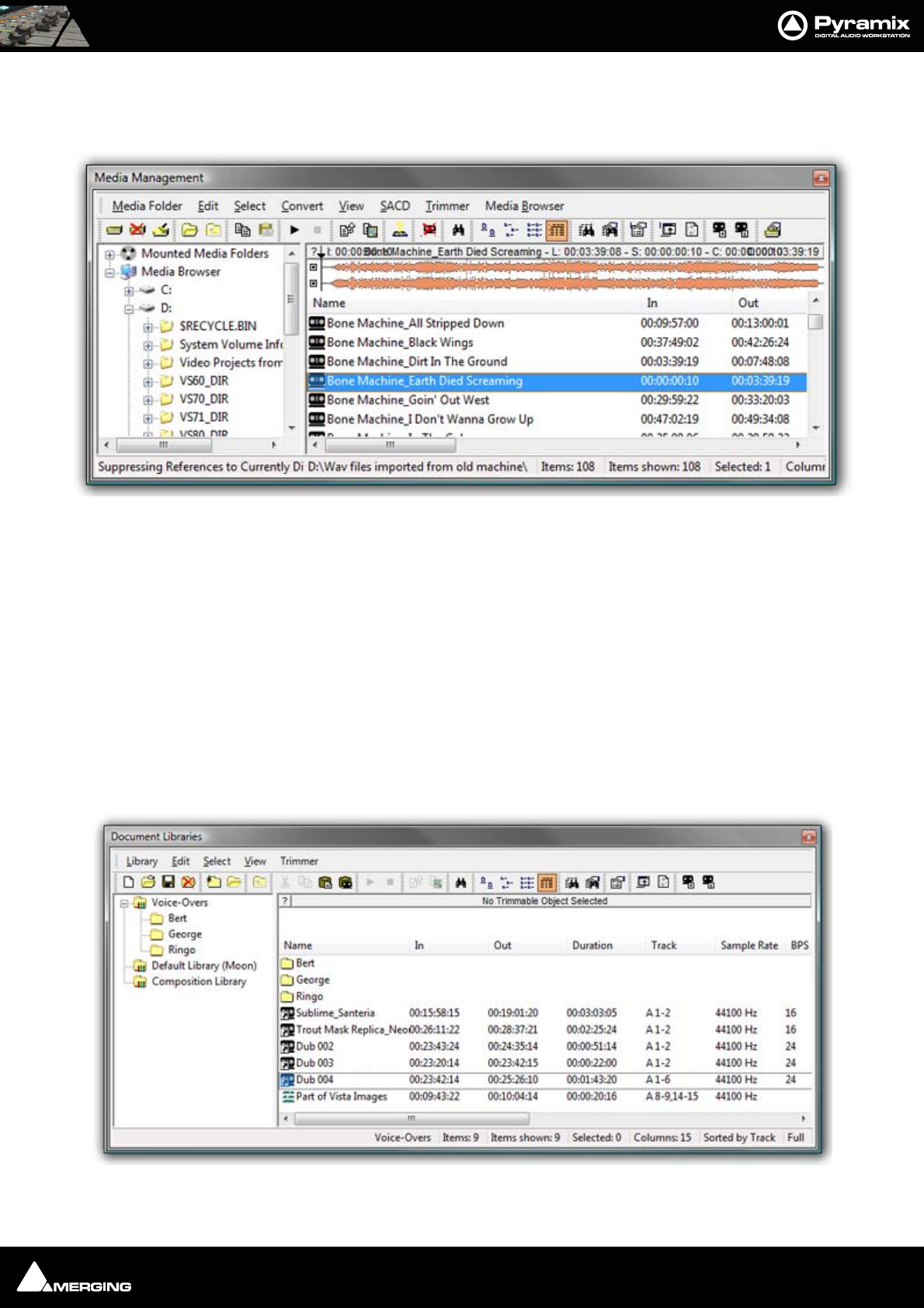Toggle the highlighted Details view in Document Libraries

[x=547, y=882]
